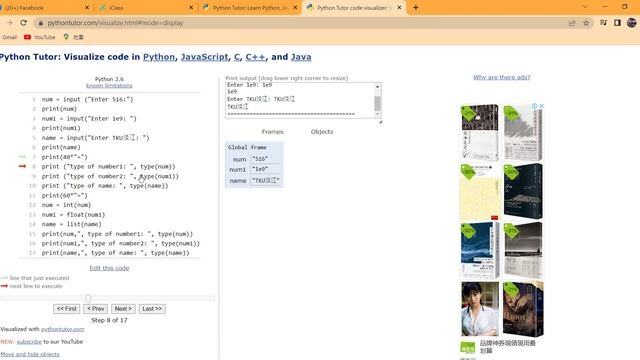Open the C++ link in heading
Viewport: 640px width, 360px height.
pos(255,57)
